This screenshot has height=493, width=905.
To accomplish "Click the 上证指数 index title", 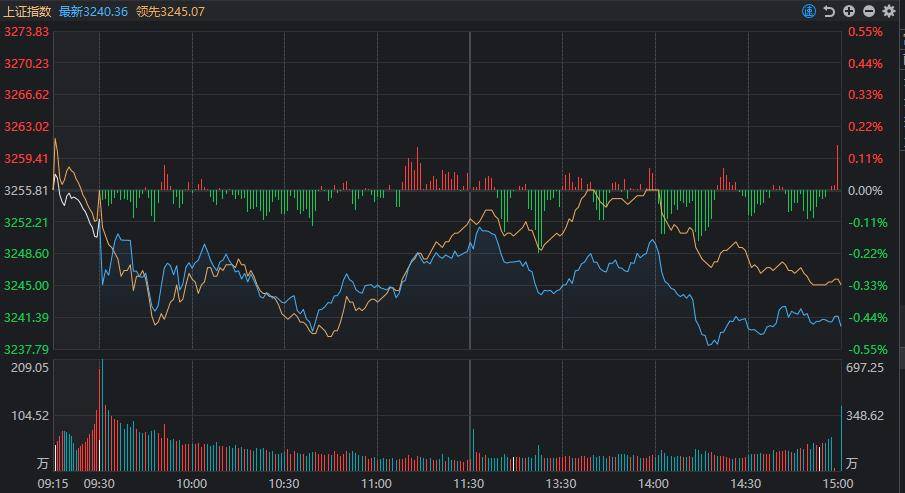I will pos(27,12).
